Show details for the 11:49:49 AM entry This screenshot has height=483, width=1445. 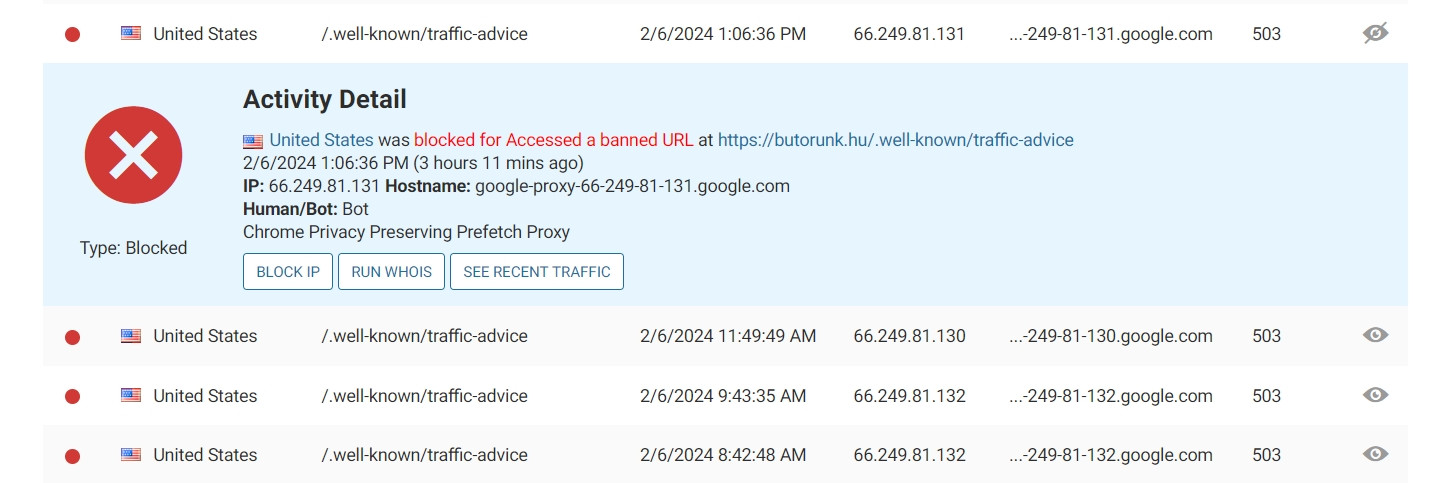pos(1376,335)
